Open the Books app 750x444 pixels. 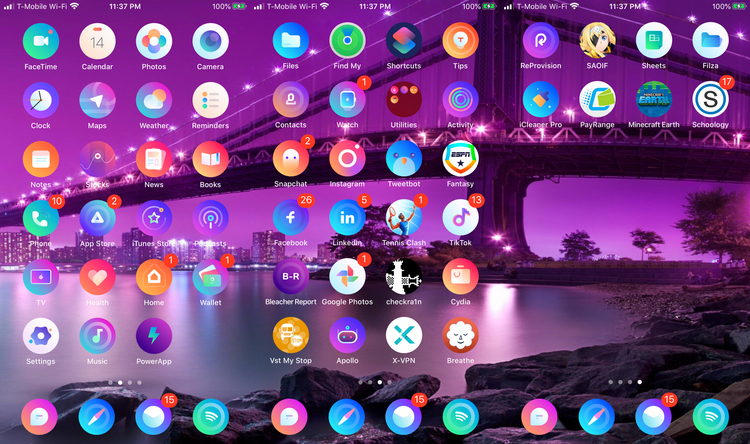210,159
